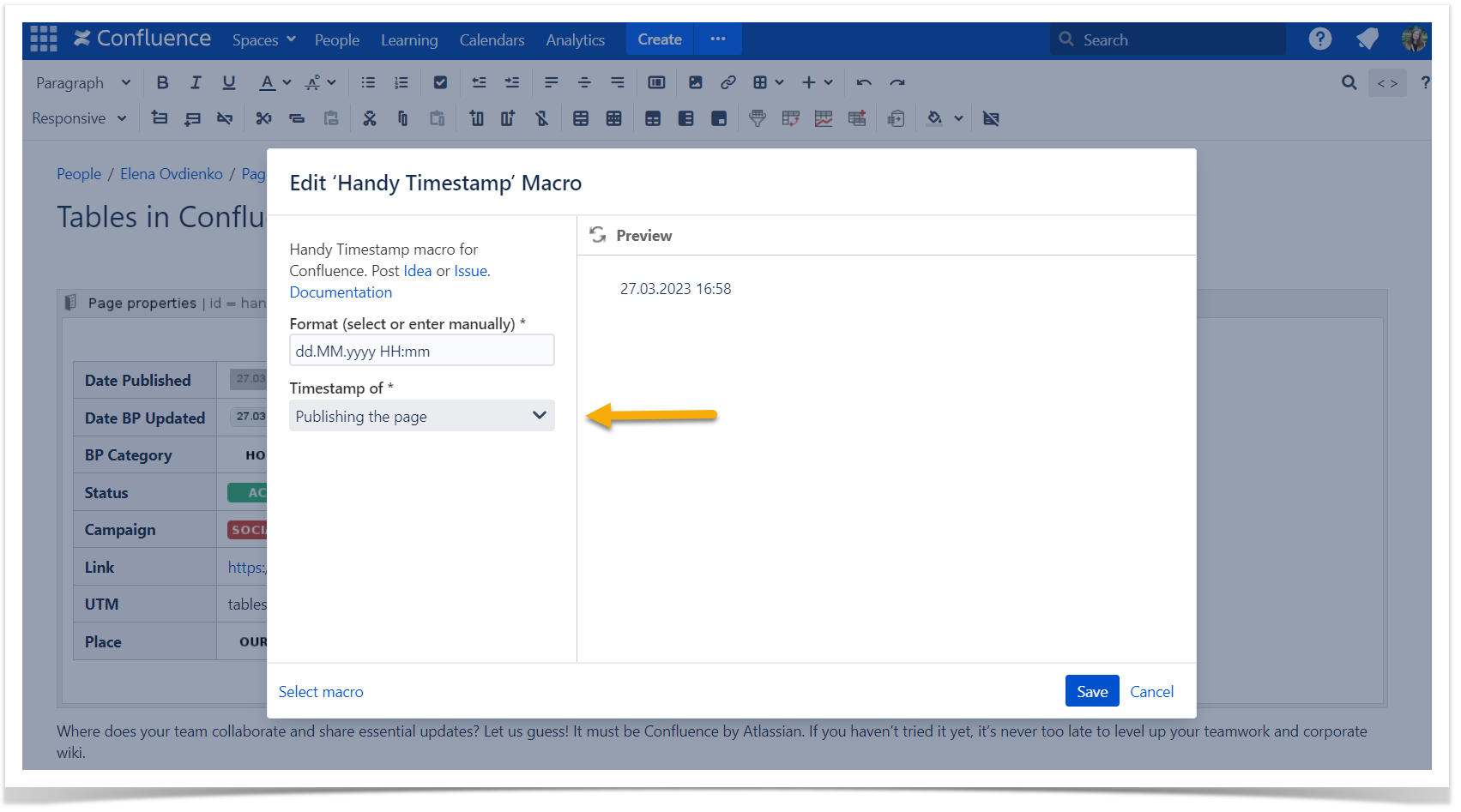Align text right
This screenshot has width=1461, height=812.
point(617,82)
